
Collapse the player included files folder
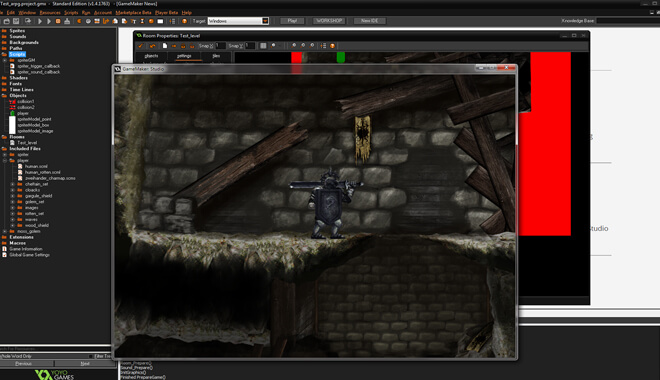(5, 160)
